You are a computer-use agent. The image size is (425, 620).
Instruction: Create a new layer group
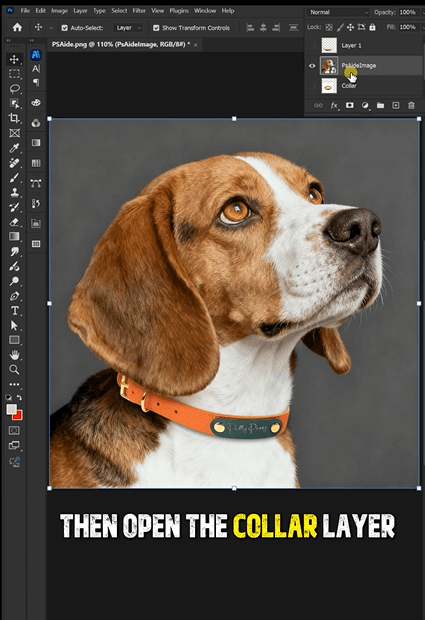(380, 105)
